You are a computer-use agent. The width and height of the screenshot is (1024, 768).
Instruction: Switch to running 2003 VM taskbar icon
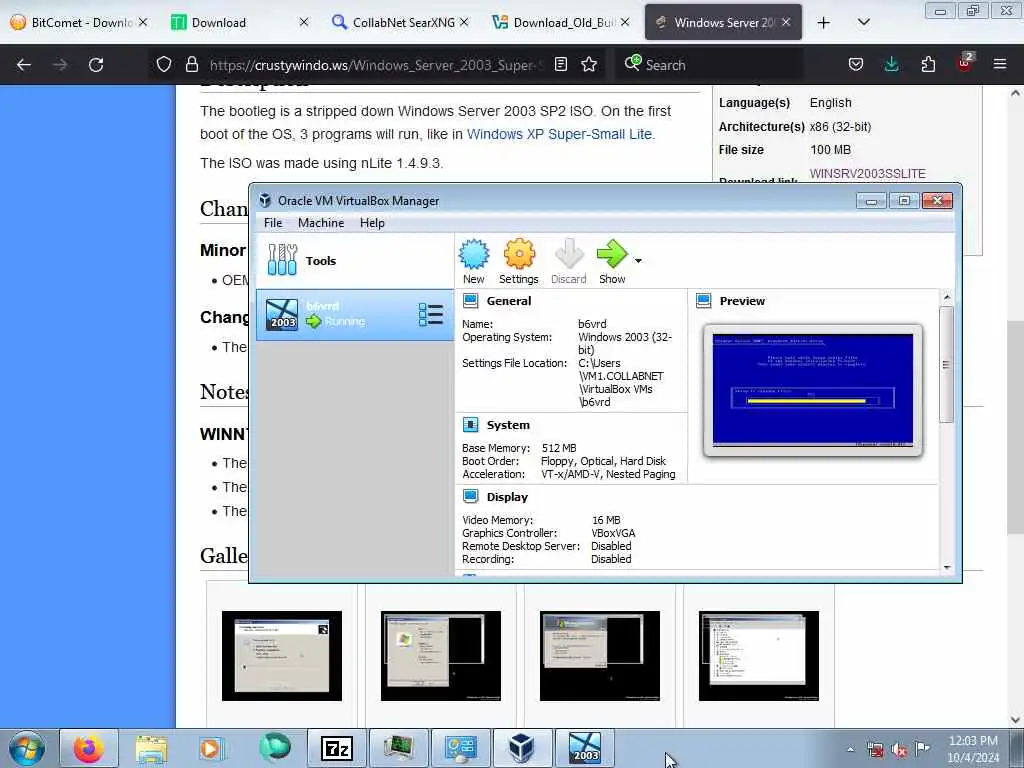point(584,748)
